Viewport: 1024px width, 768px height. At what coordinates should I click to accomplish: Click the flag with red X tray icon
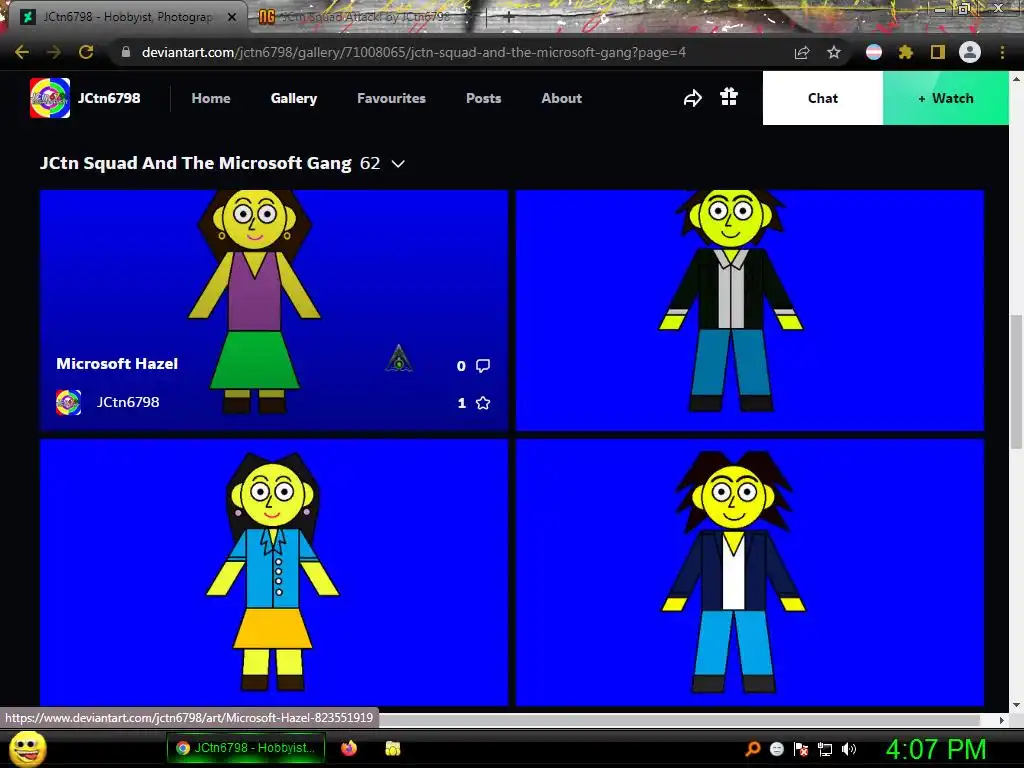tap(801, 749)
